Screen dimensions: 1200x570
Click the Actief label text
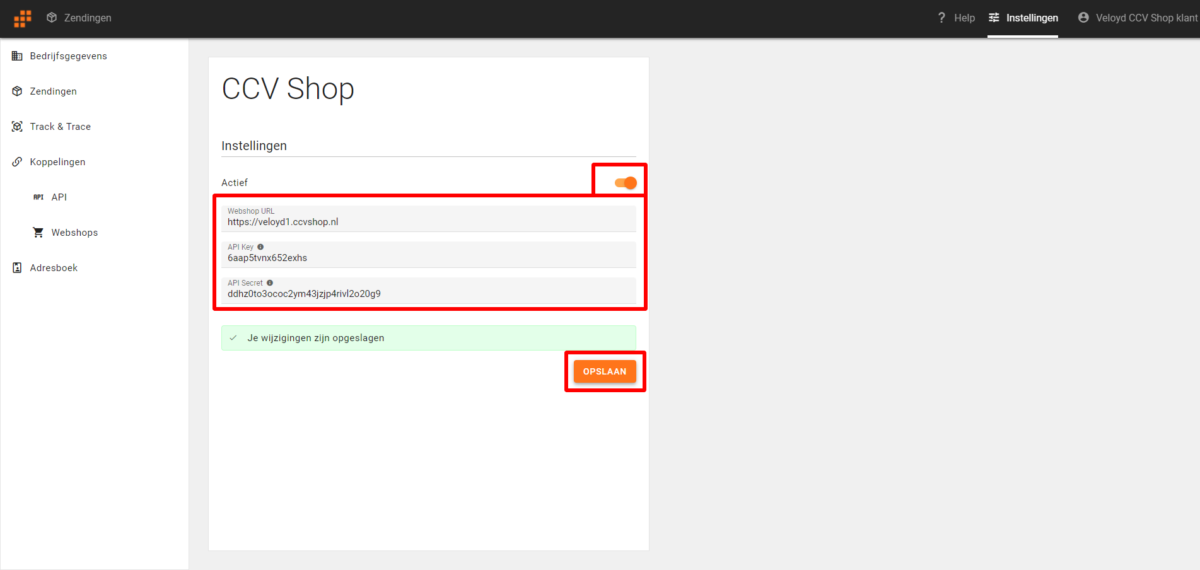(234, 183)
